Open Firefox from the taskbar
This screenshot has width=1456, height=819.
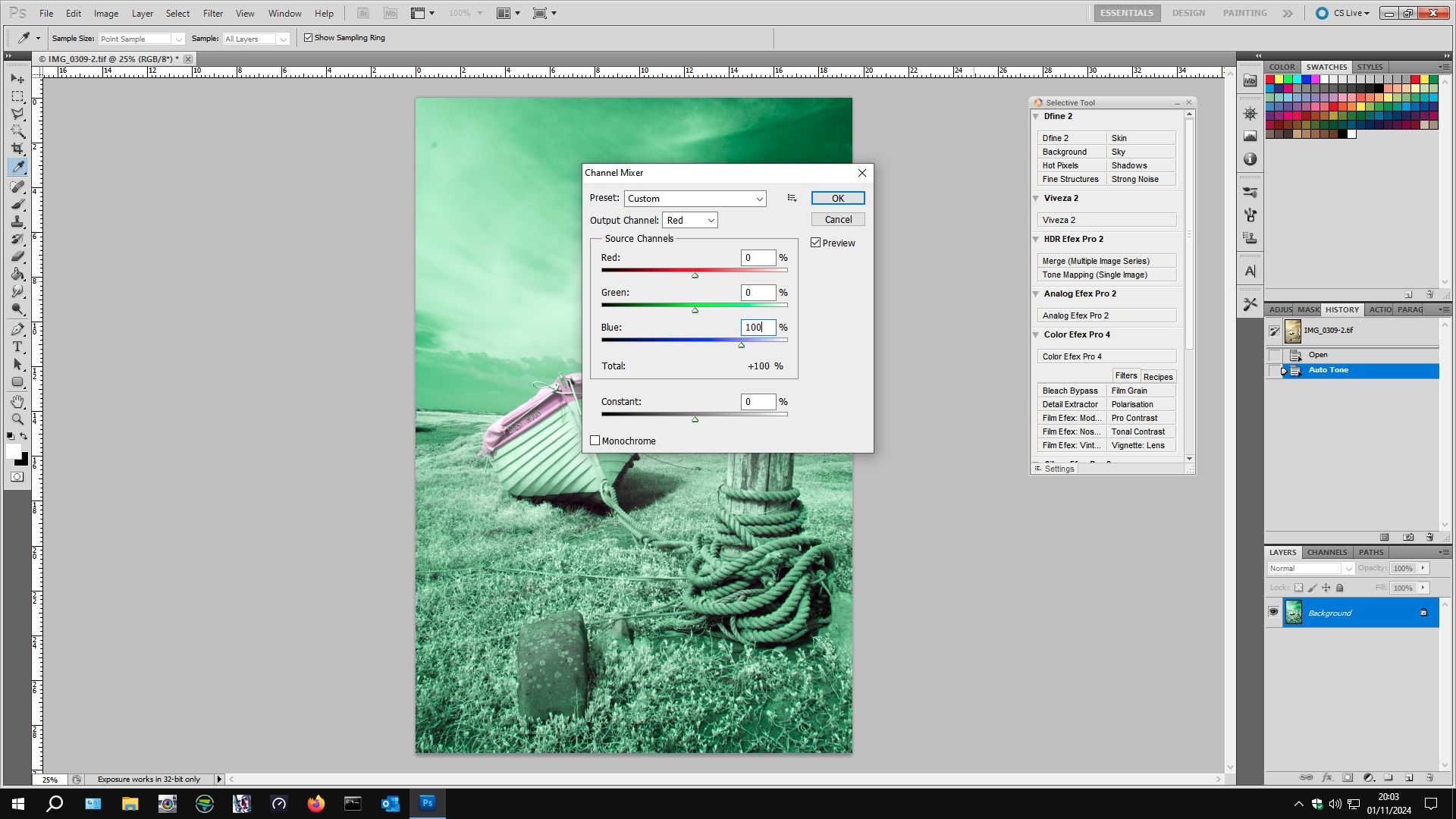(315, 803)
